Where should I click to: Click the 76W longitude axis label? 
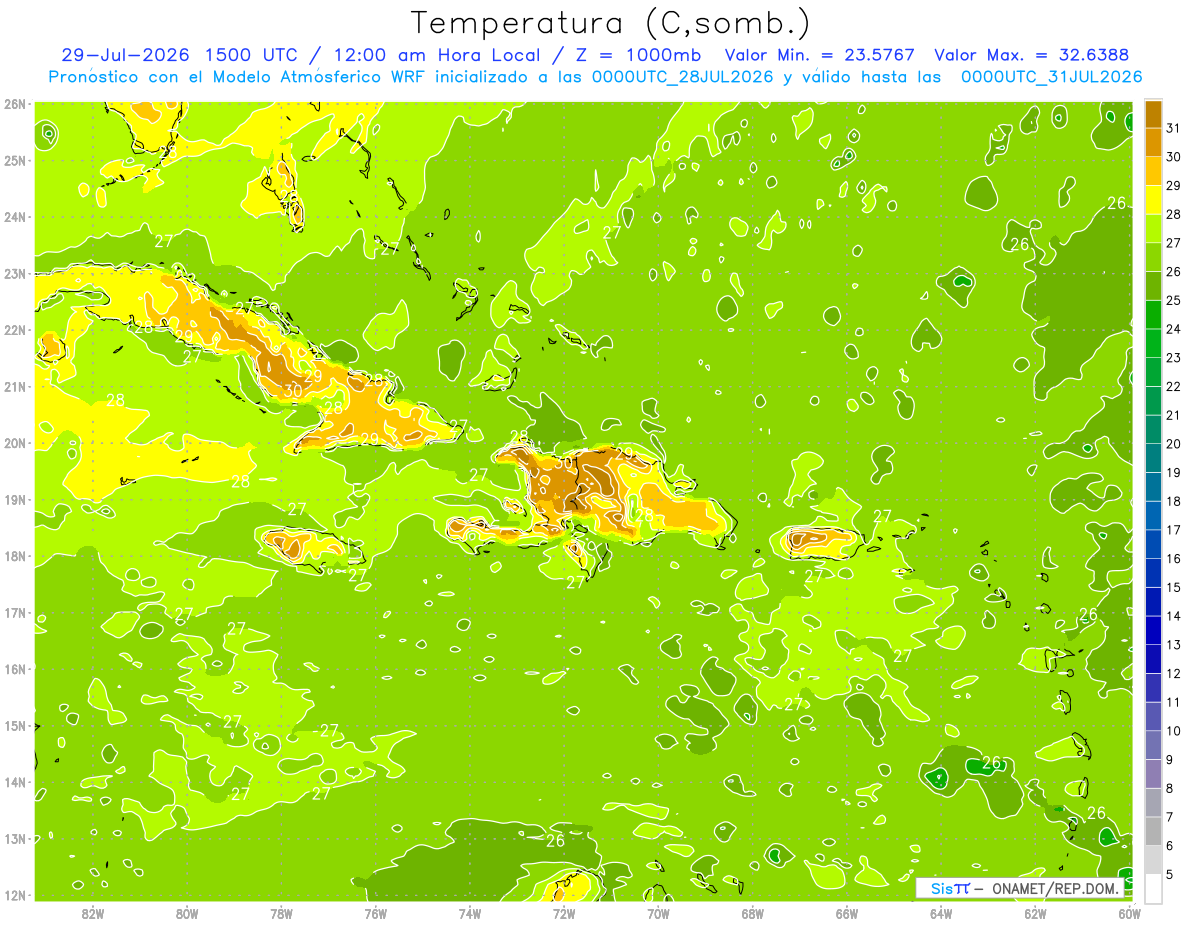pos(376,912)
